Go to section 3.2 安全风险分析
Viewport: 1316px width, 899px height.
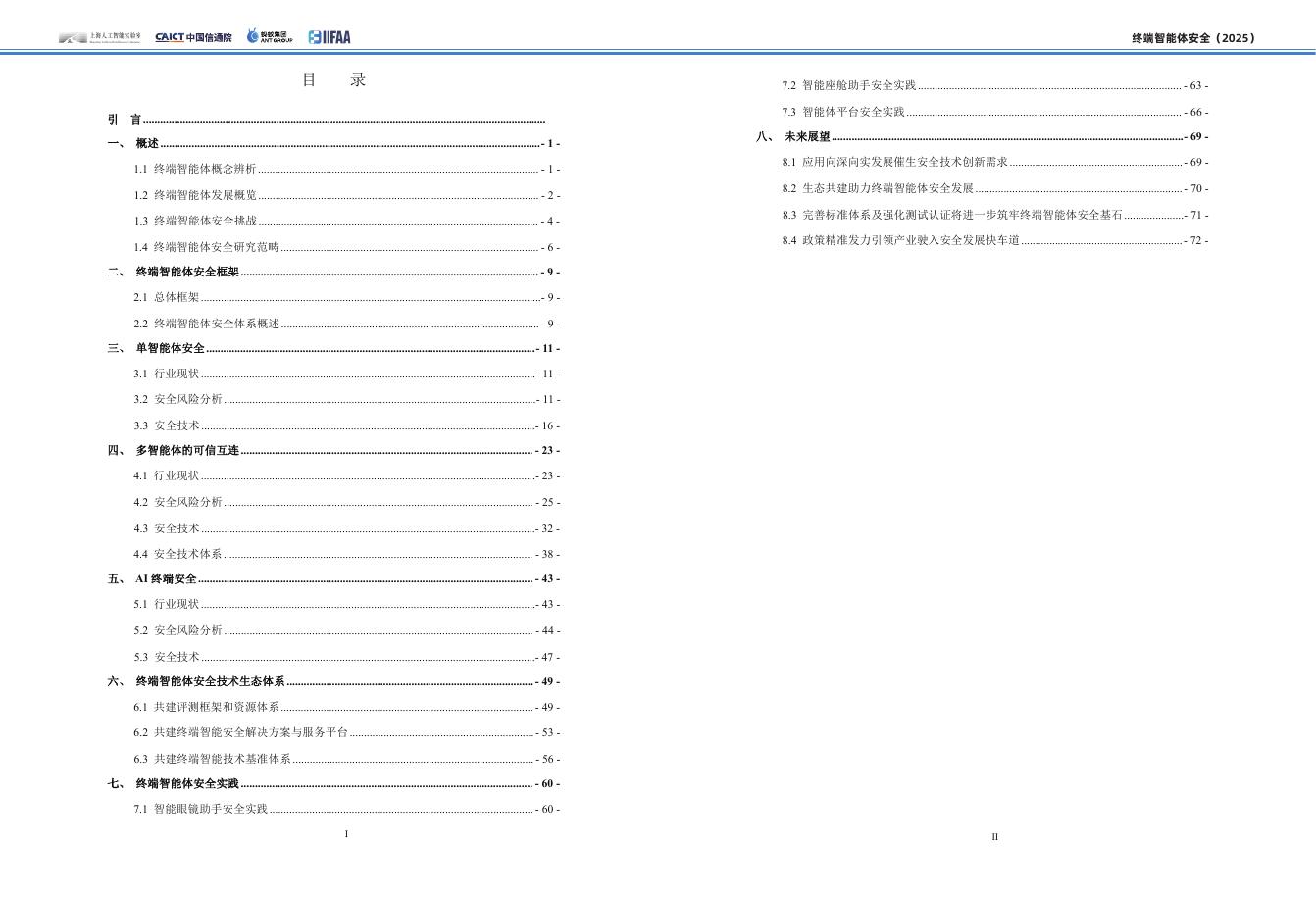(x=347, y=399)
